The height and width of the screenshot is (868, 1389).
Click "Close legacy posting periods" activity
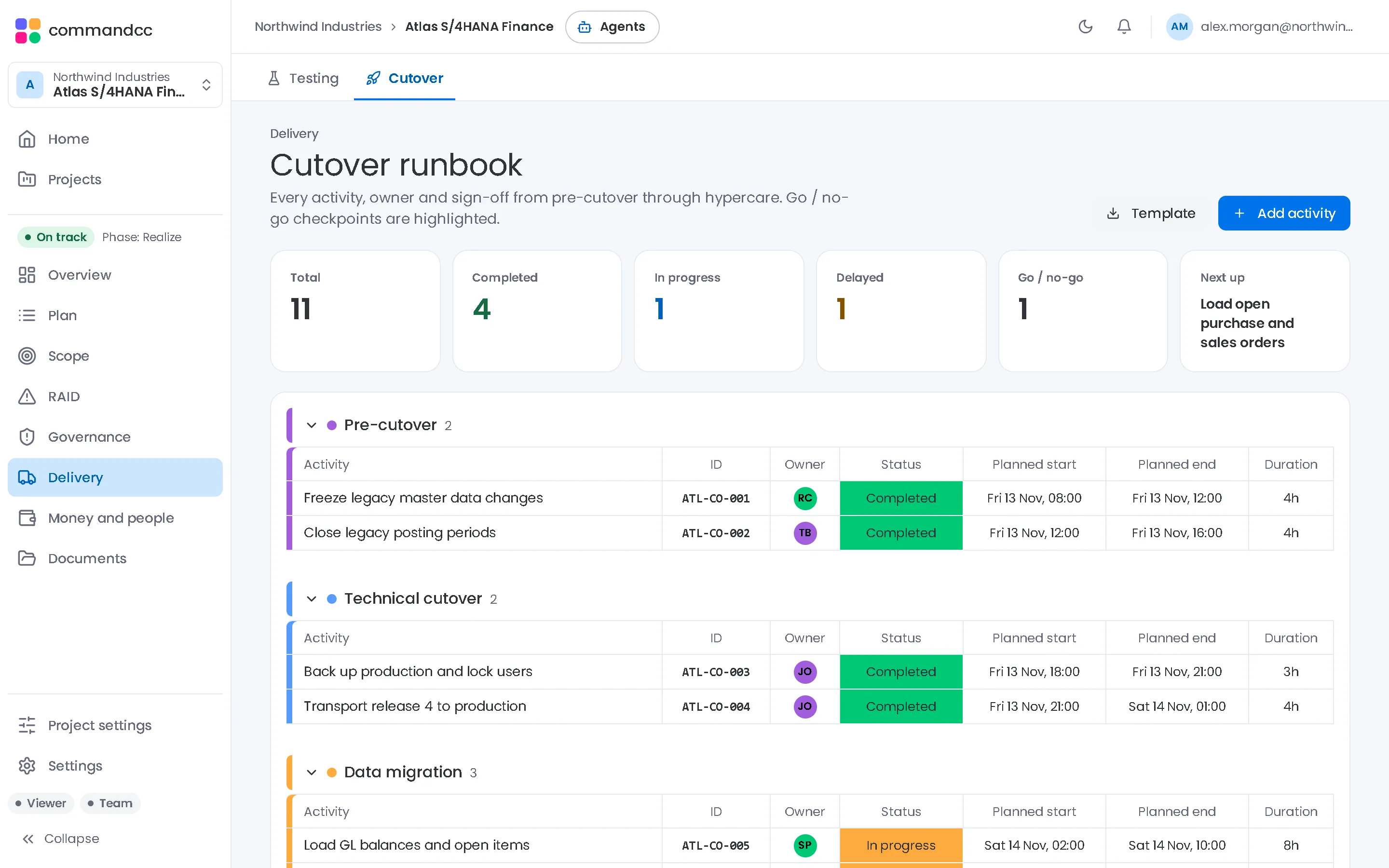(x=399, y=533)
